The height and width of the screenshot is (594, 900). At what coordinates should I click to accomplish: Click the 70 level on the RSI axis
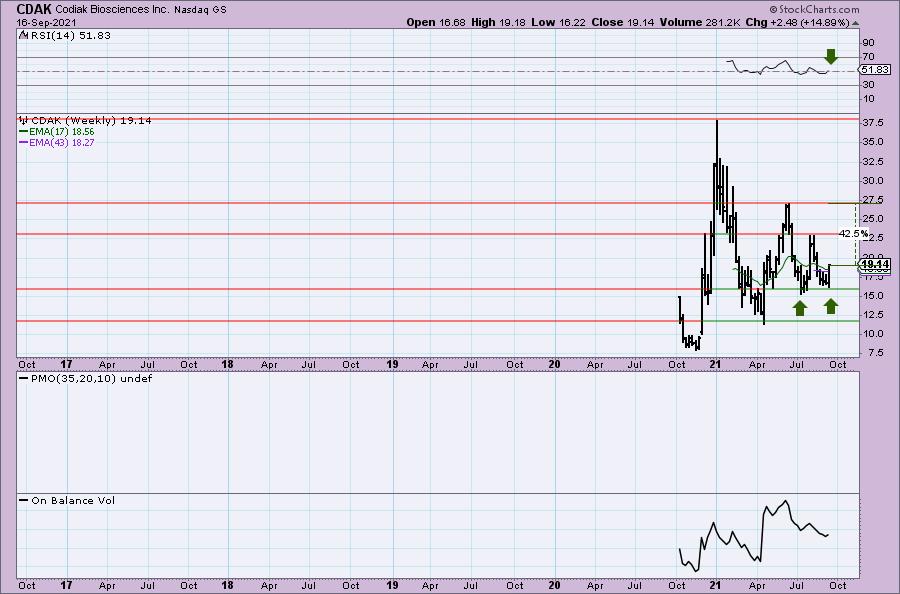[x=868, y=56]
